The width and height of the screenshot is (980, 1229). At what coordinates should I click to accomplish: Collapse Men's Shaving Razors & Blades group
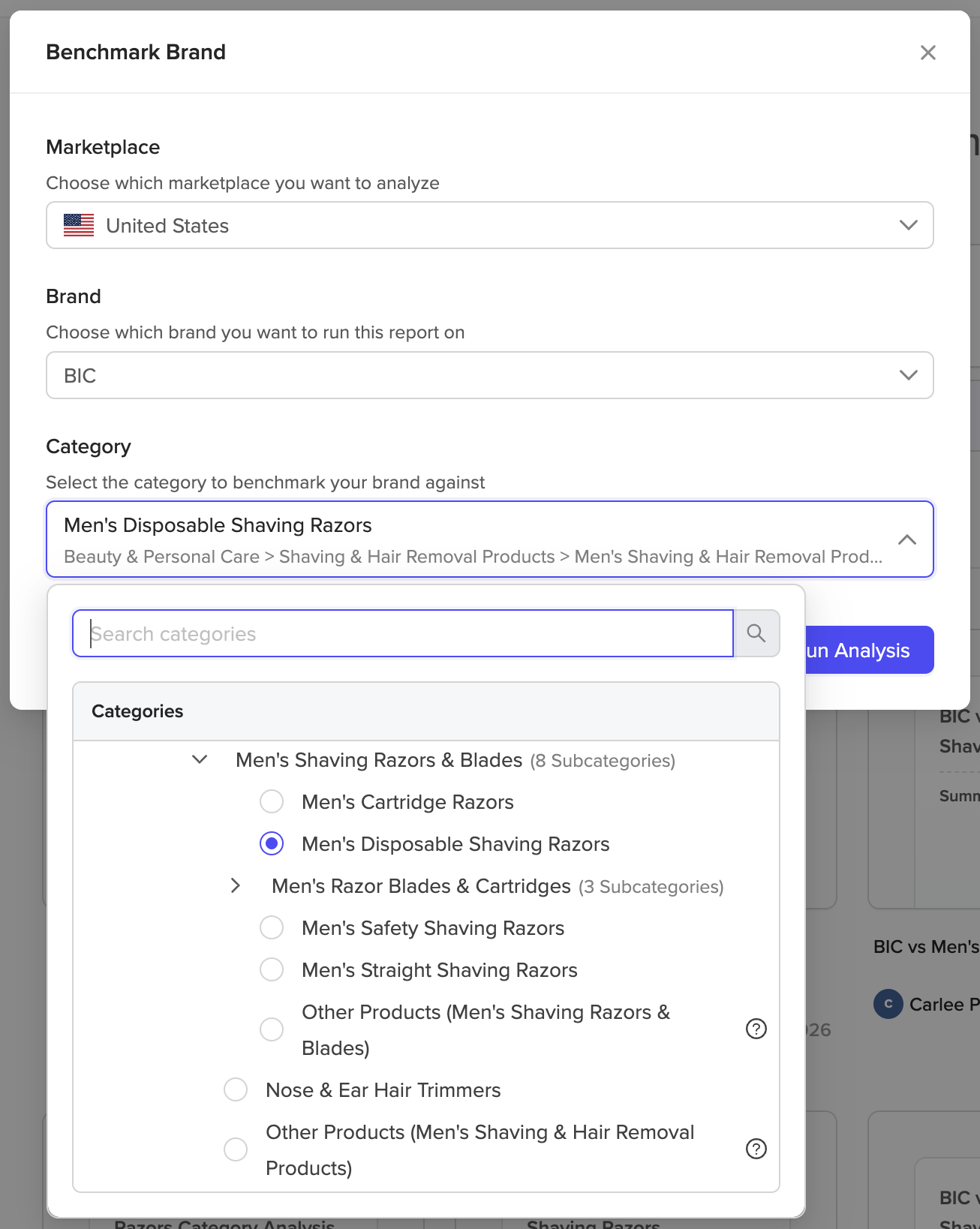click(x=200, y=760)
